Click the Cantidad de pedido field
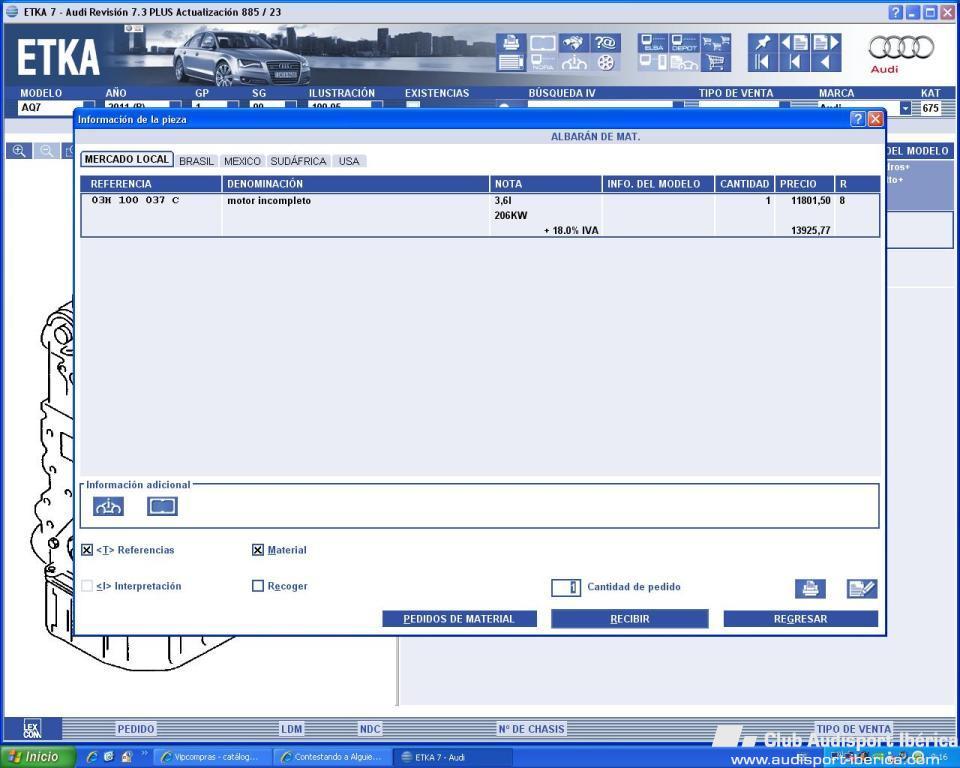960x768 pixels. [566, 587]
